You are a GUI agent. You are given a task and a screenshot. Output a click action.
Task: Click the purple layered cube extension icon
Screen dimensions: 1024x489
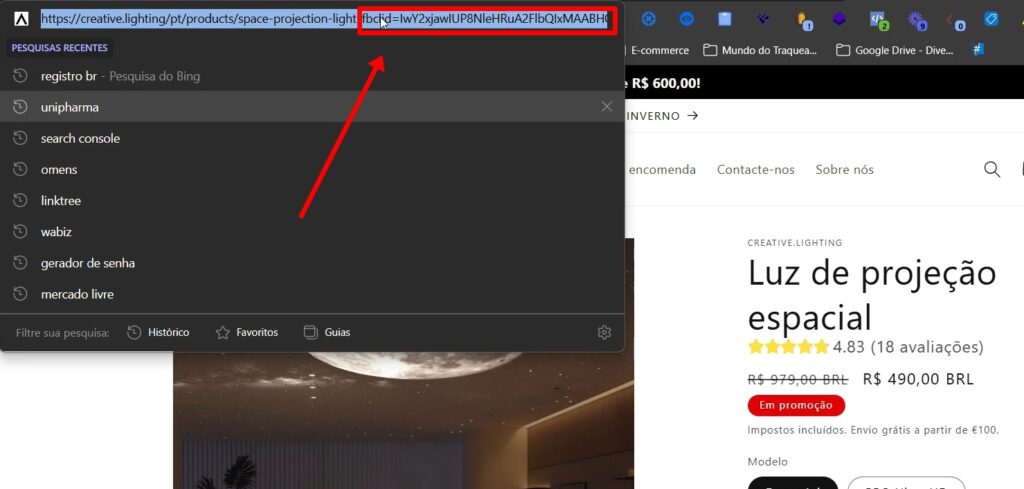pyautogui.click(x=839, y=20)
